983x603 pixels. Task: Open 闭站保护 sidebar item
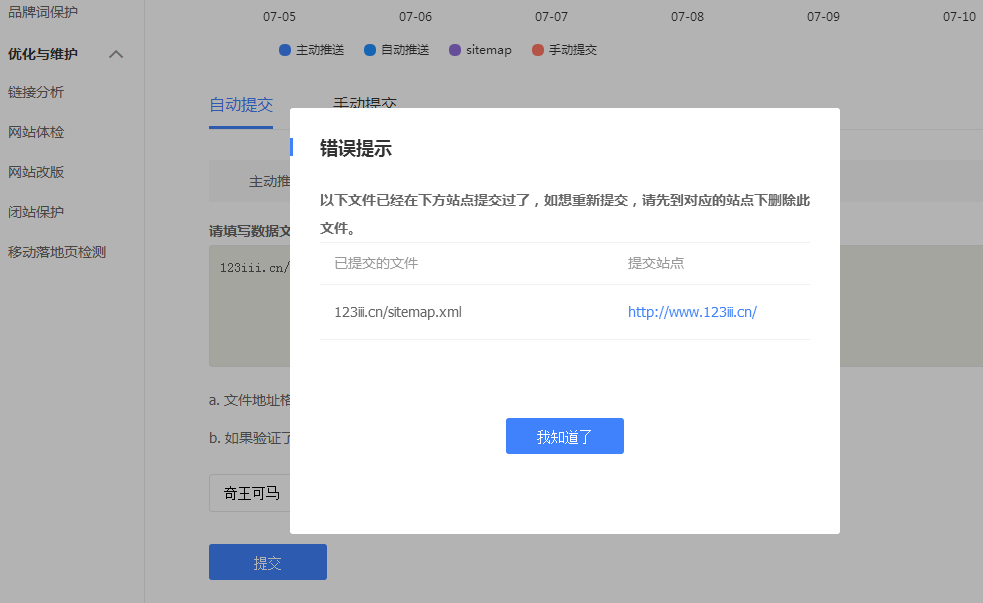pos(36,212)
